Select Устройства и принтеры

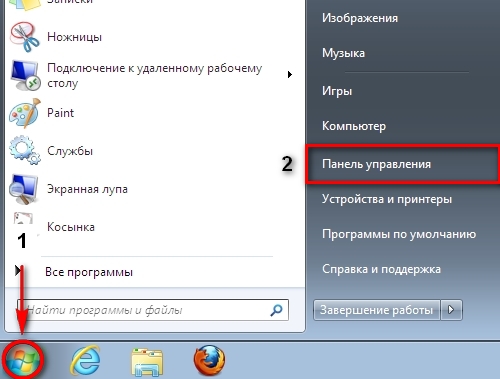point(387,199)
